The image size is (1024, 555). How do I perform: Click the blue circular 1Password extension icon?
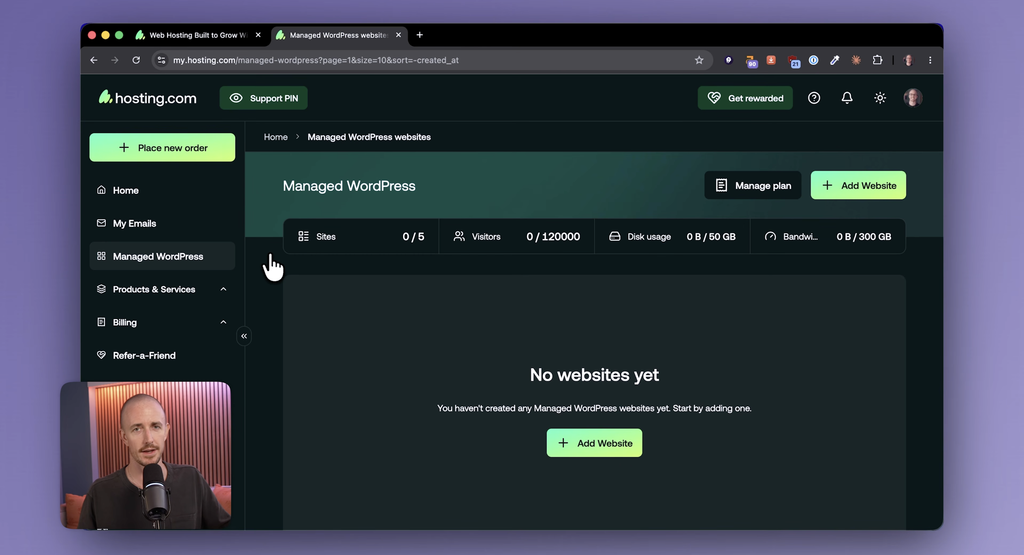814,60
